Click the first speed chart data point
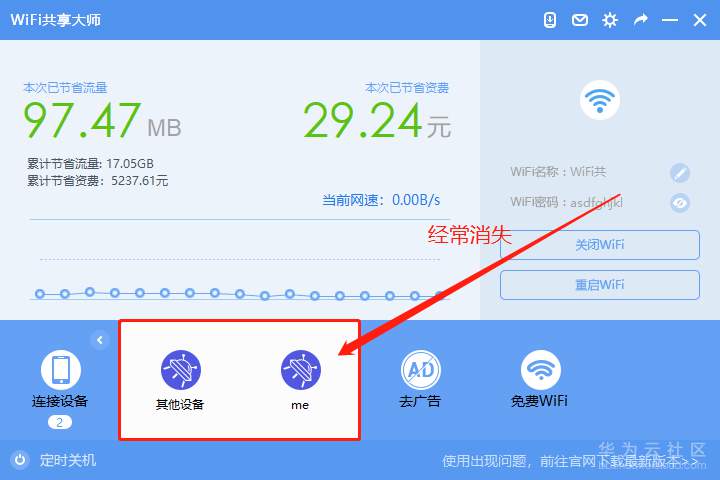The image size is (720, 480). 40,294
